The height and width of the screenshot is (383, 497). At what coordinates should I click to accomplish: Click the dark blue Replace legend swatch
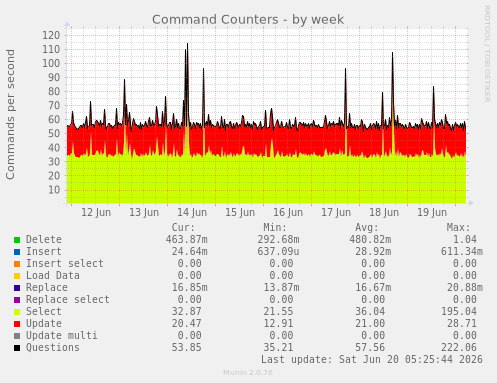click(x=17, y=288)
